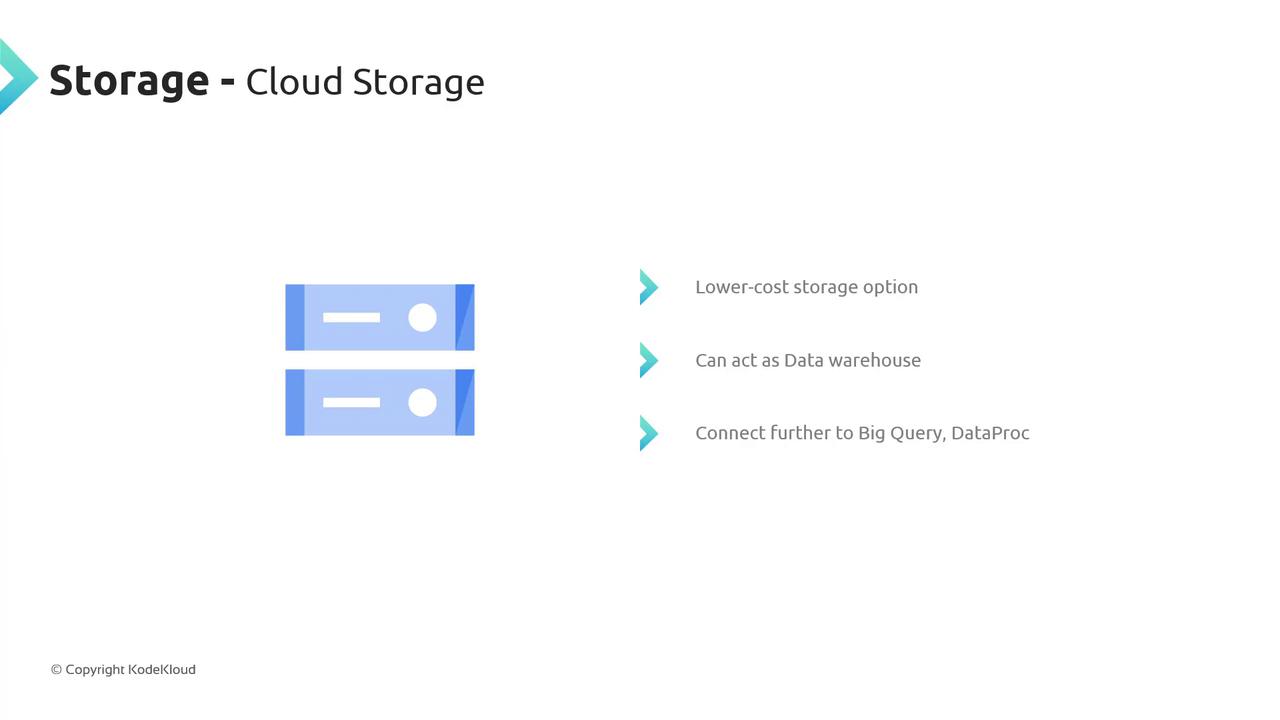This screenshot has width=1280, height=720.
Task: Click the chevron bullet beside "Connect further to Big Query"
Action: (x=649, y=433)
